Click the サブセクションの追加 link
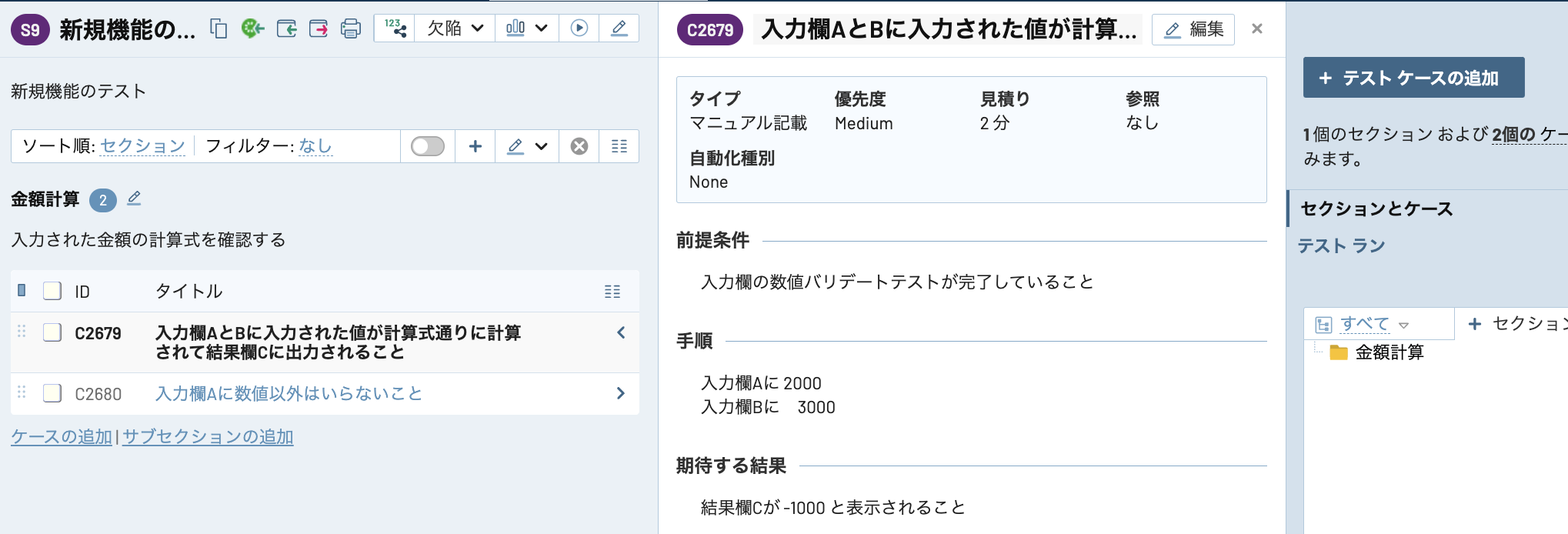Viewport: 1568px width, 534px height. click(208, 437)
